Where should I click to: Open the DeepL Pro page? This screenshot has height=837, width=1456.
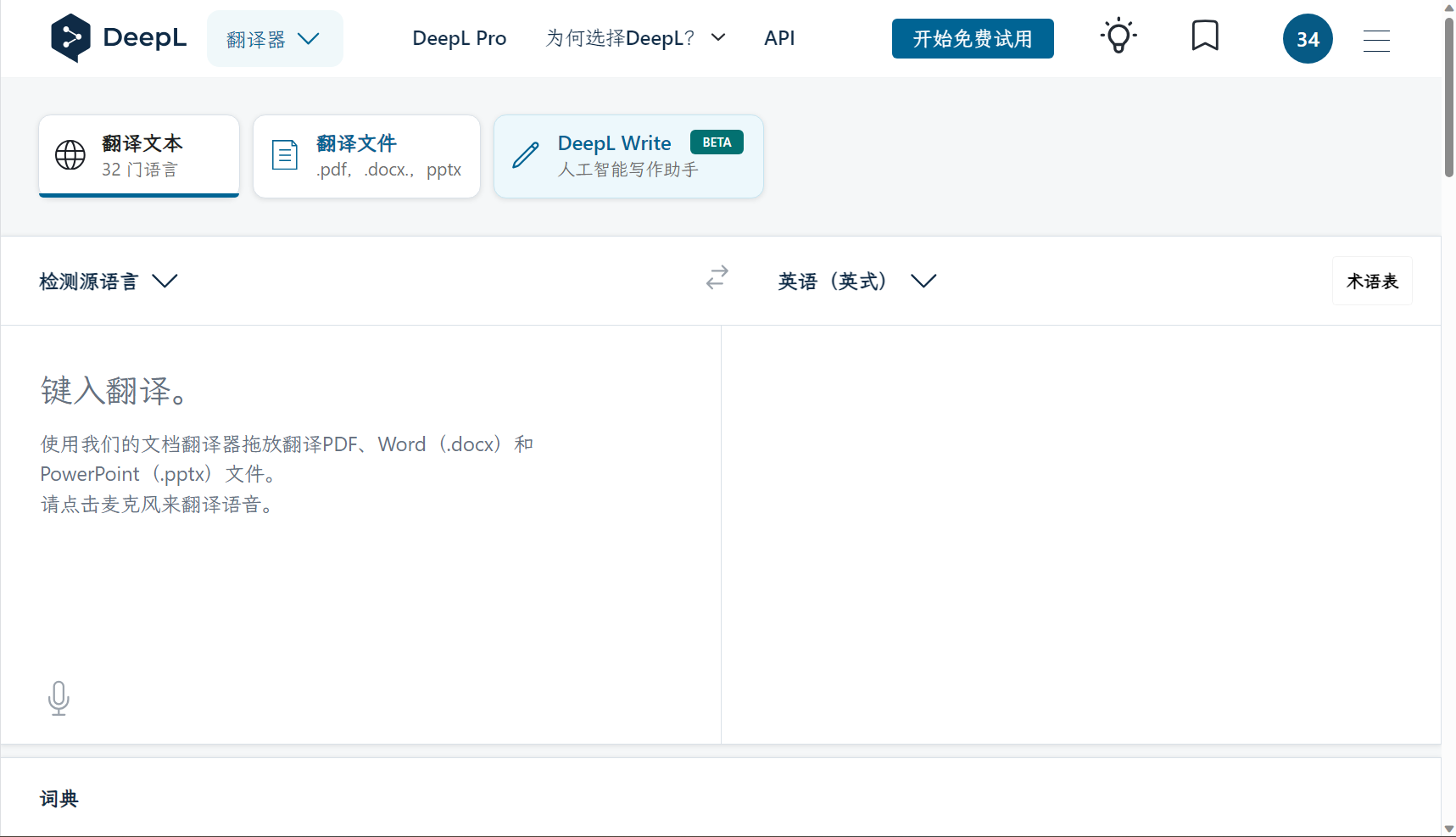(x=459, y=38)
